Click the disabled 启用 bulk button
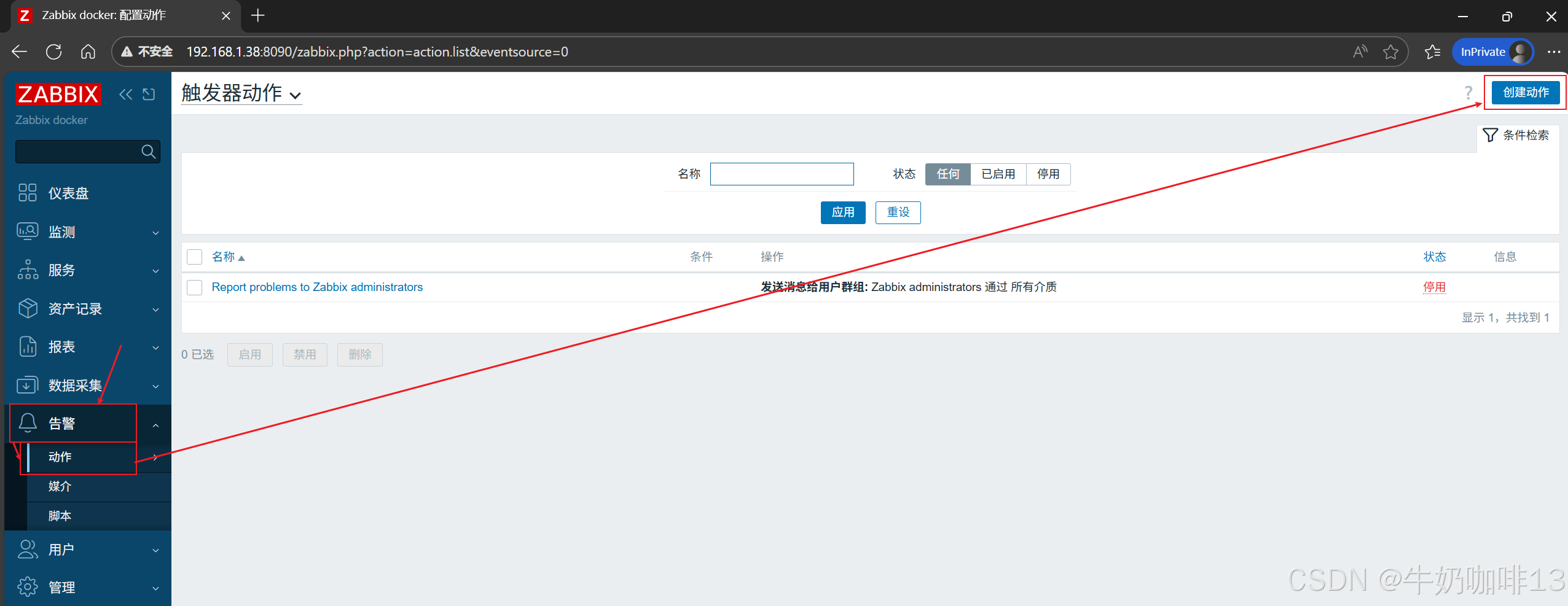This screenshot has width=1568, height=606. pyautogui.click(x=249, y=355)
